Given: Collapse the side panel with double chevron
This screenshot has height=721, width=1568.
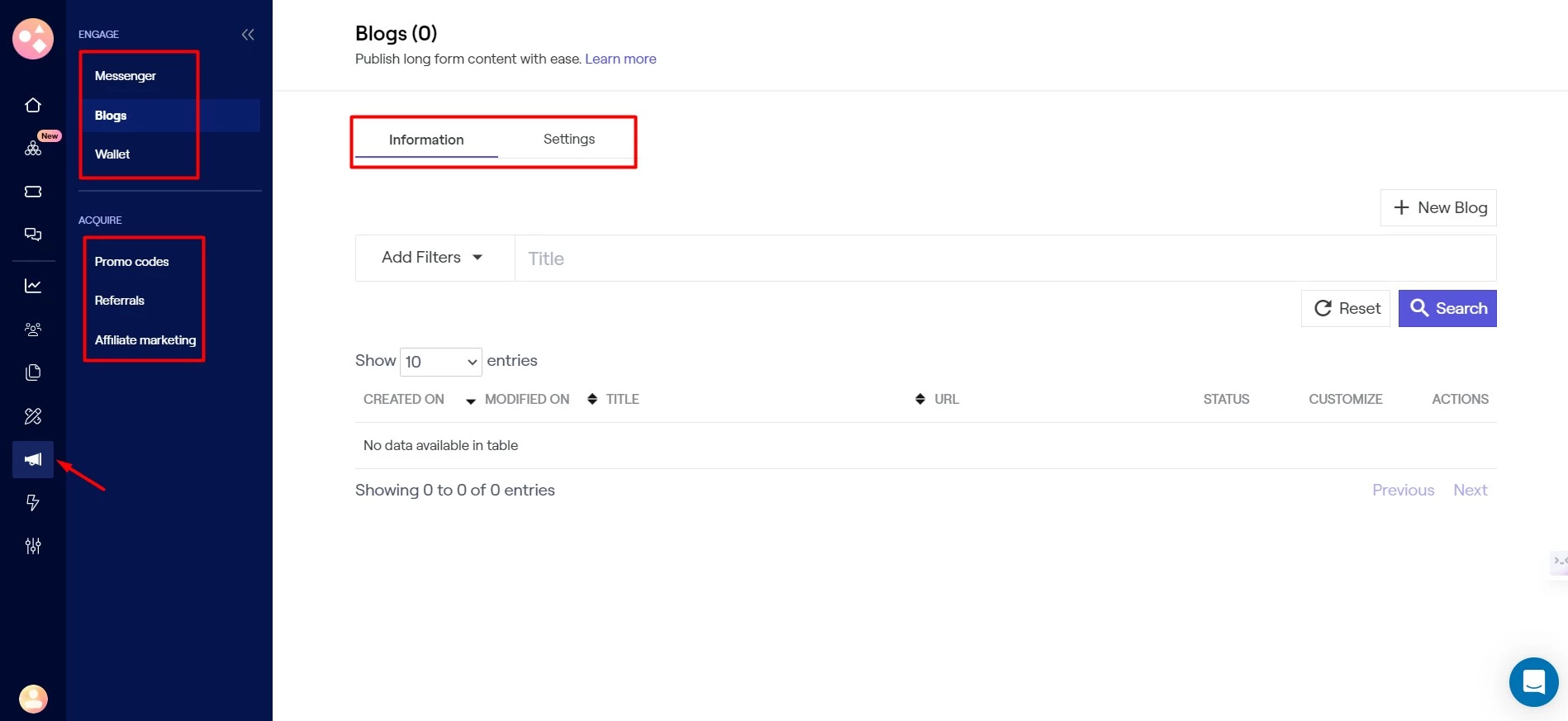Looking at the screenshot, I should 248,35.
